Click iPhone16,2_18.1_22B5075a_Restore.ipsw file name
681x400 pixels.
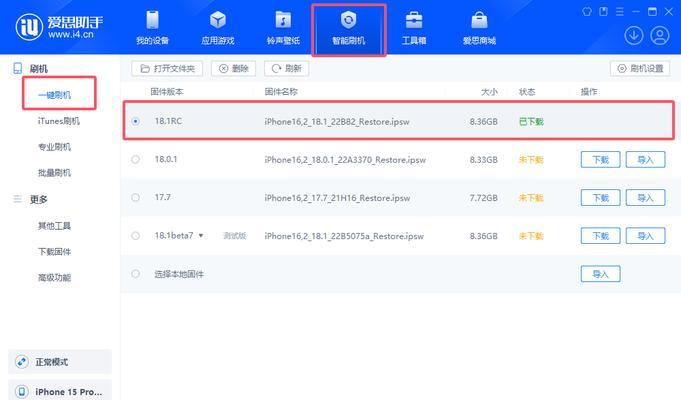coord(344,236)
